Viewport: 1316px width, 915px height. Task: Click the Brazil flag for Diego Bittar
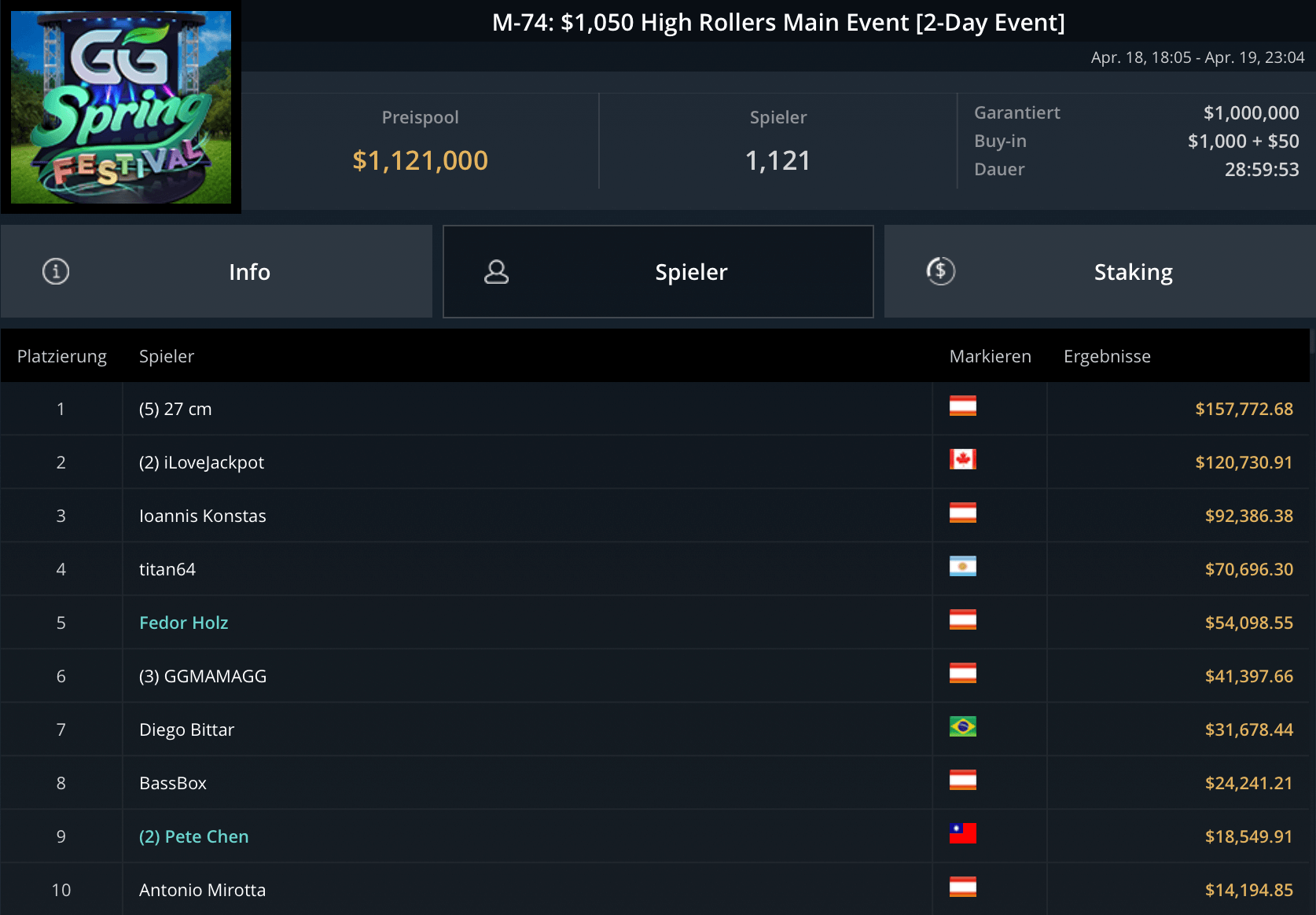[962, 726]
